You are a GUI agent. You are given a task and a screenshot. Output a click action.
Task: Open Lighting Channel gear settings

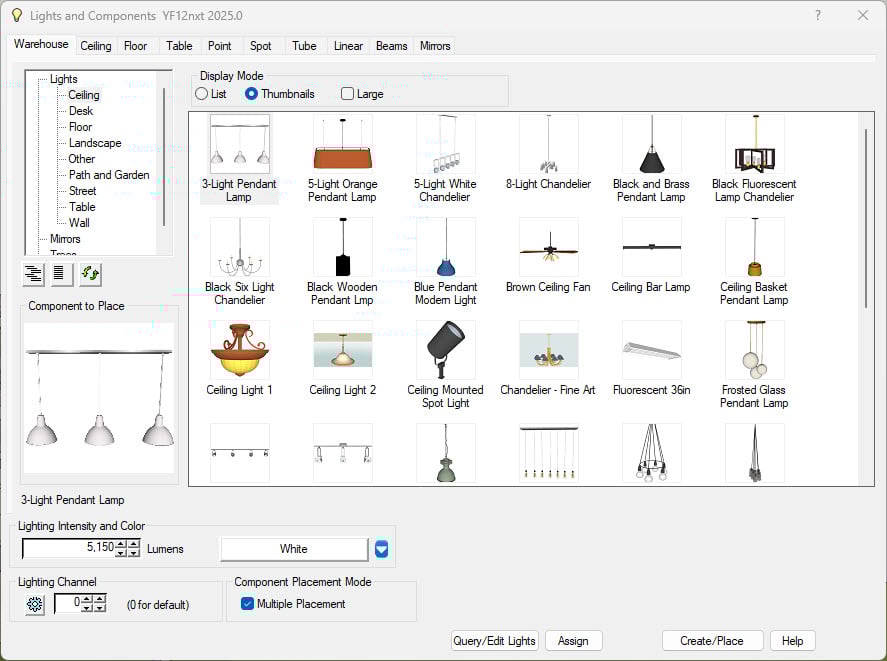[35, 604]
